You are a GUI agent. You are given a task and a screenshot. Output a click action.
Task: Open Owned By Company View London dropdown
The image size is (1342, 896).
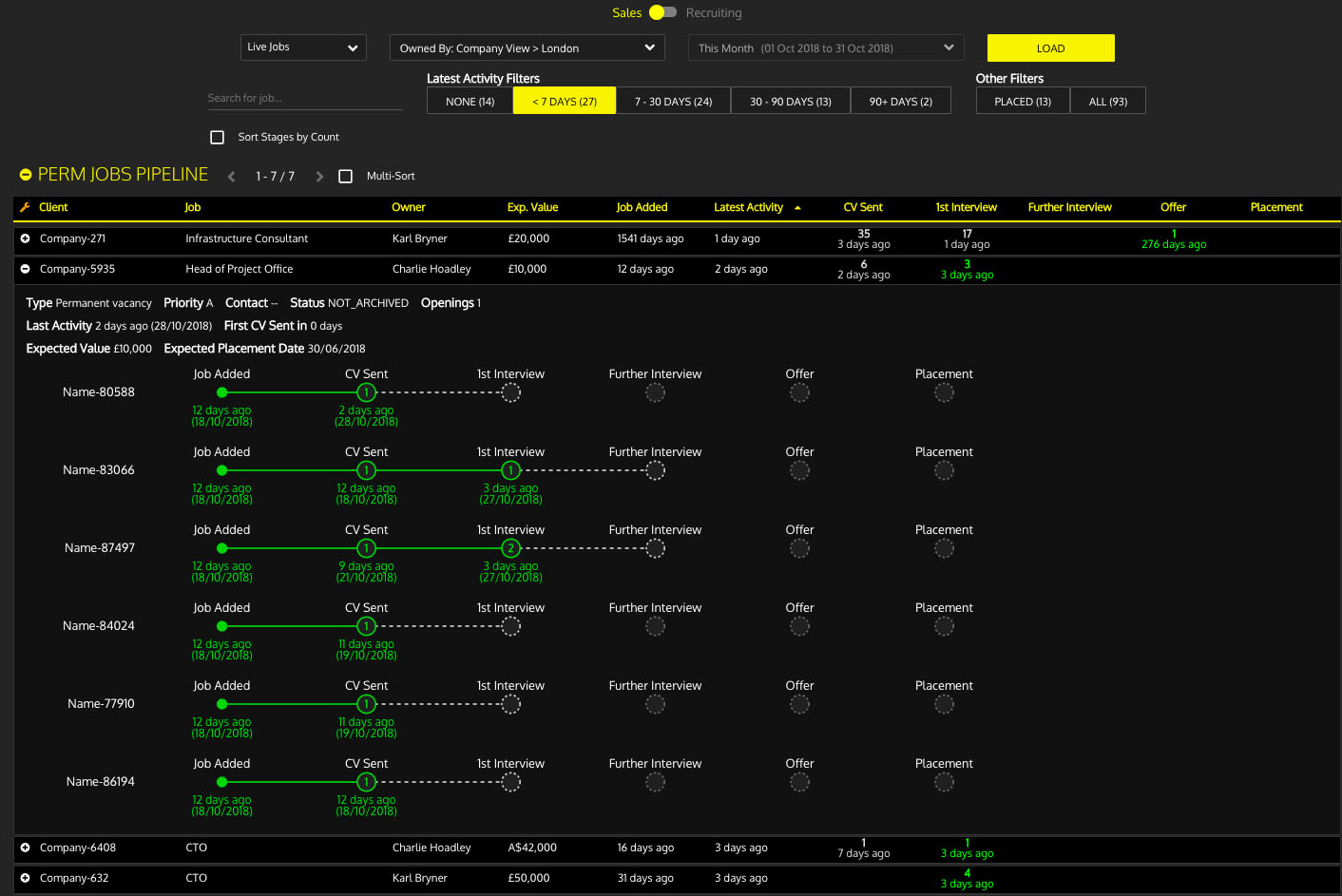click(x=527, y=48)
